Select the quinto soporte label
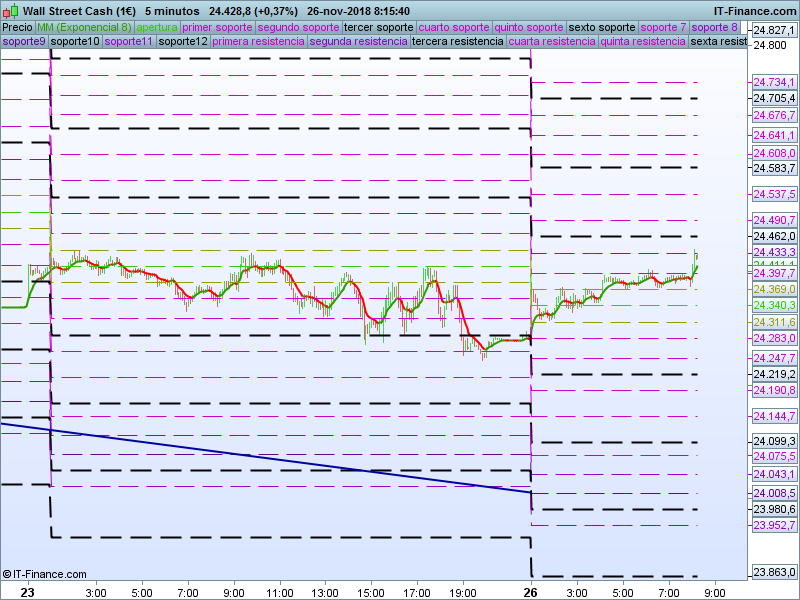 (529, 27)
